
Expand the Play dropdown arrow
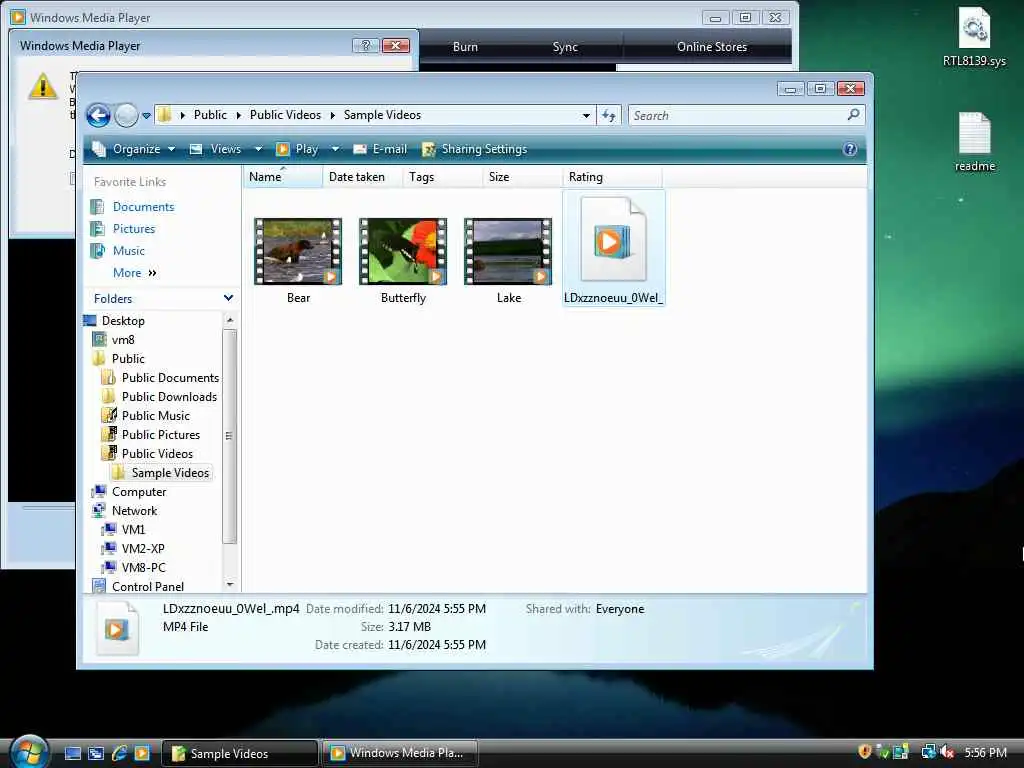tap(335, 149)
